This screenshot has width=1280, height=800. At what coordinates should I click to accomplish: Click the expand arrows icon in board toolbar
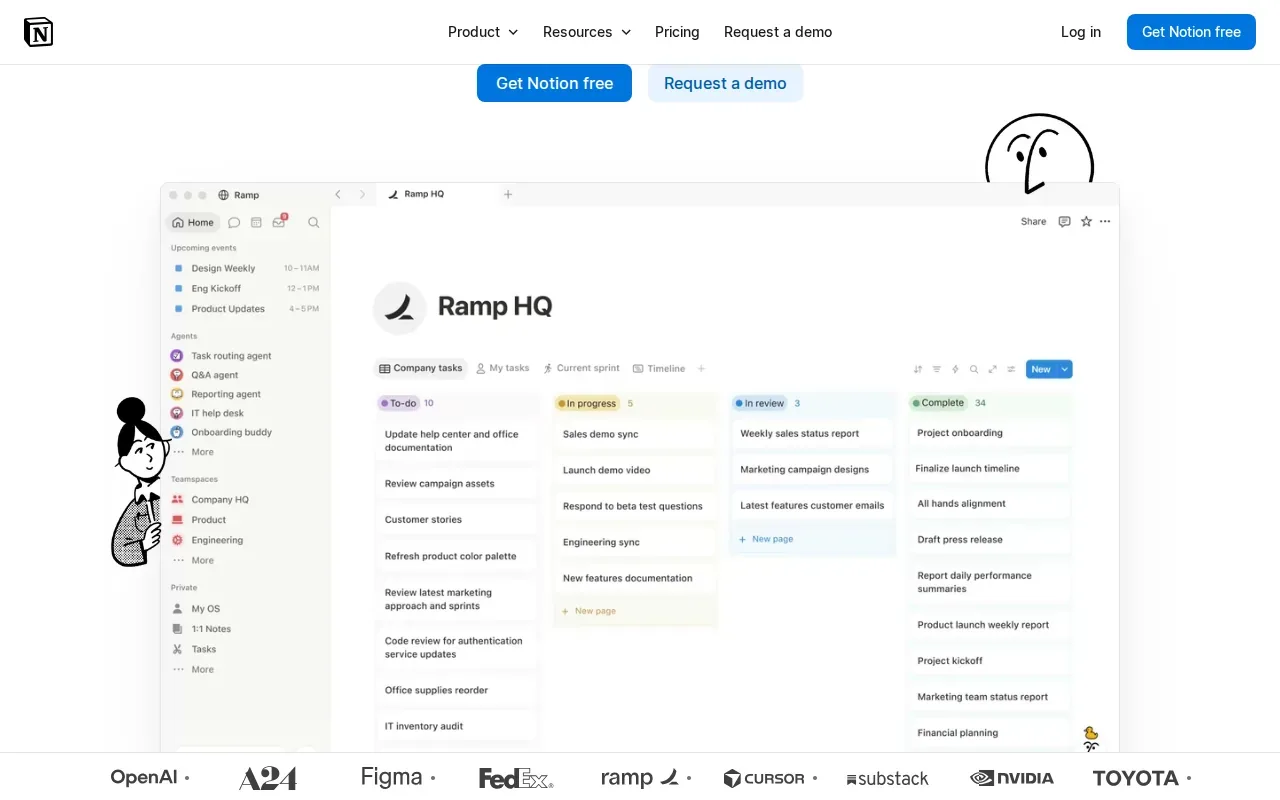993,369
